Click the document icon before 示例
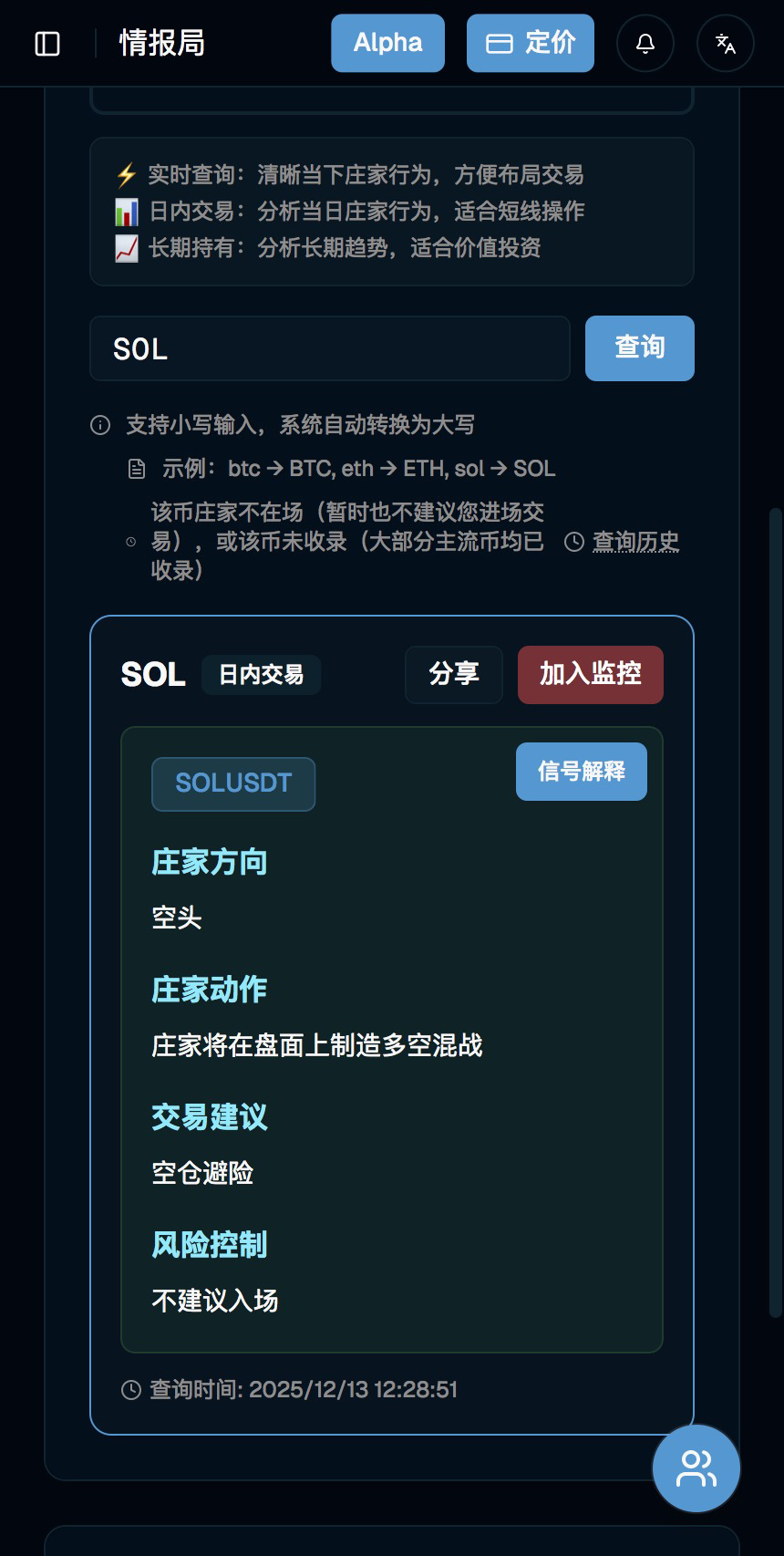784x1556 pixels. coord(137,469)
